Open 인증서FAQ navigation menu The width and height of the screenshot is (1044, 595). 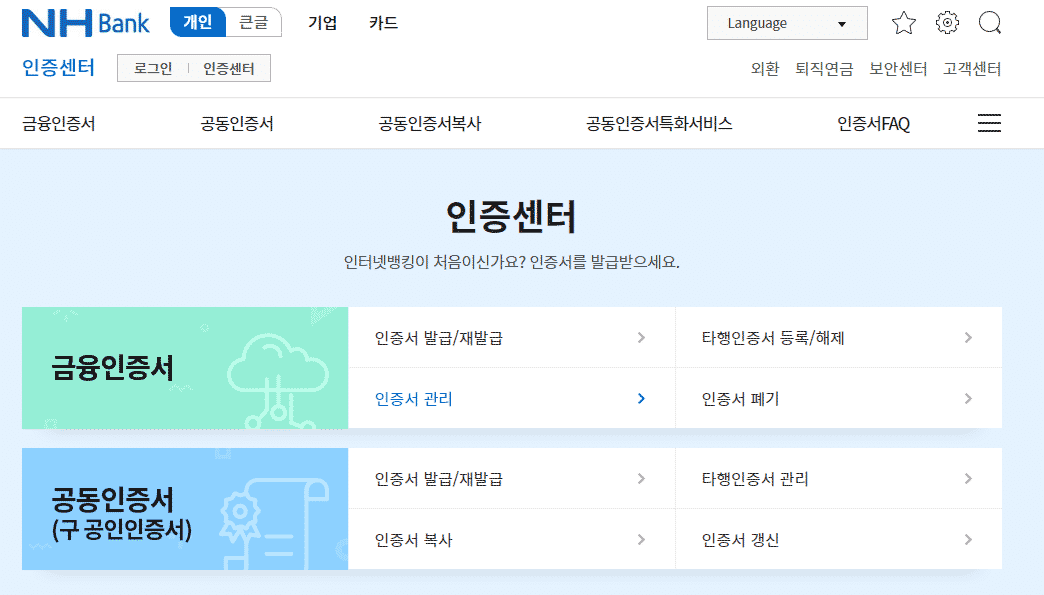coord(874,124)
